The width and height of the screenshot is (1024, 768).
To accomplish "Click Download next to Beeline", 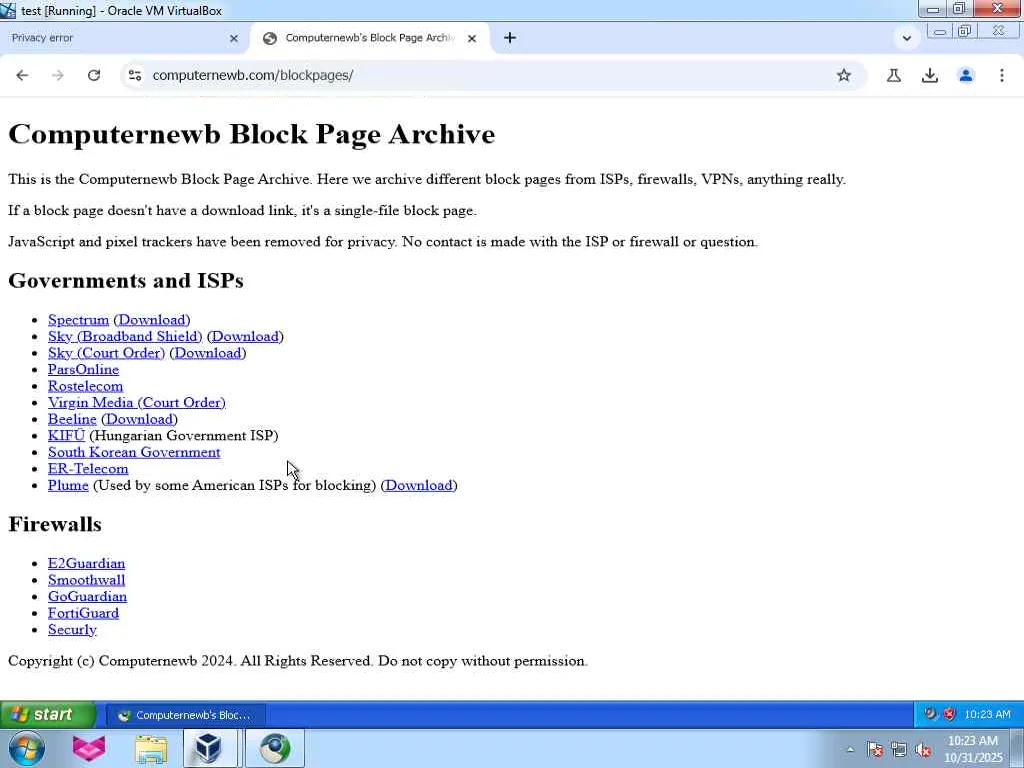I will click(x=140, y=419).
